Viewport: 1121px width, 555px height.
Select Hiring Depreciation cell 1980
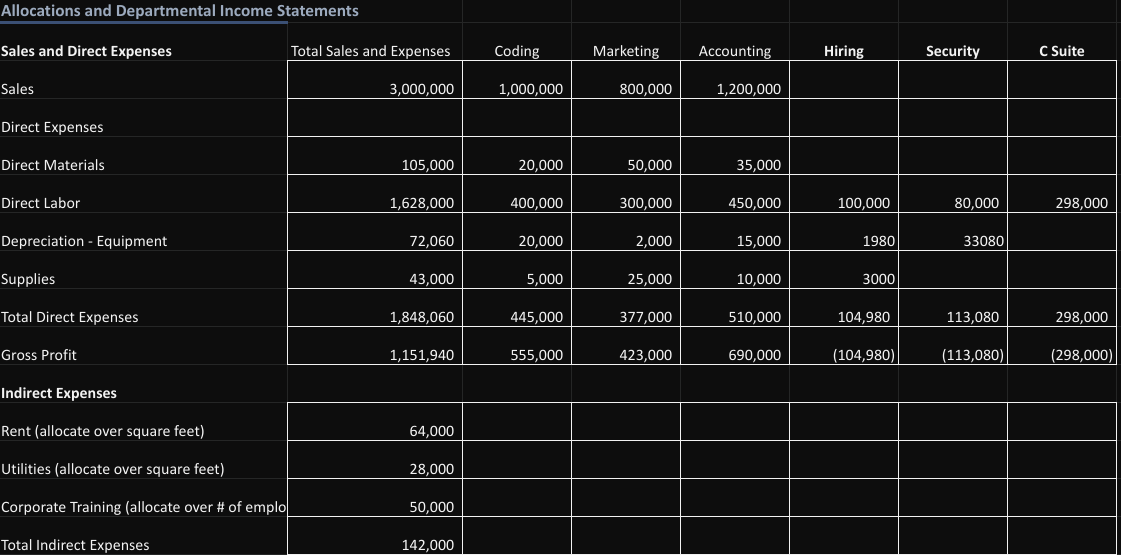(844, 232)
